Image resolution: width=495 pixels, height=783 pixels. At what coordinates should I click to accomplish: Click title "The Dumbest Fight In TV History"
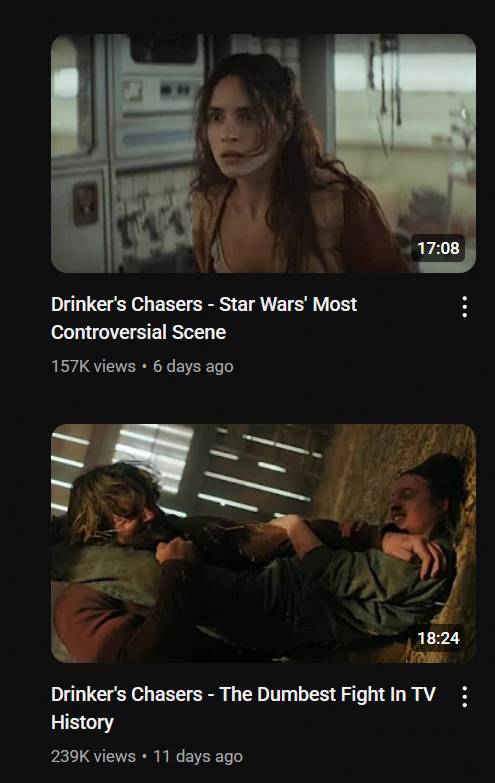point(243,708)
